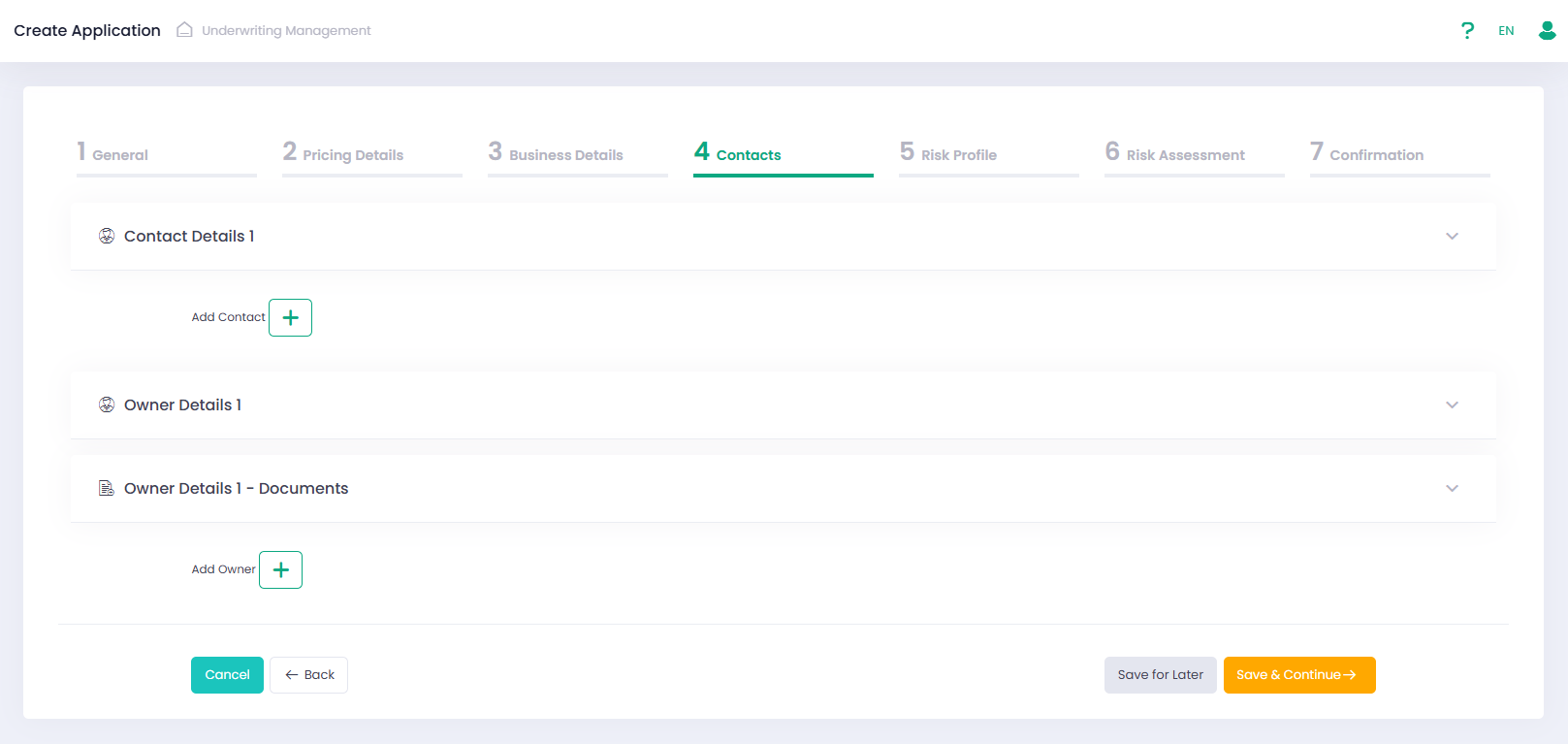Click the plus icon to add owner
The width and height of the screenshot is (1568, 744).
[x=280, y=569]
